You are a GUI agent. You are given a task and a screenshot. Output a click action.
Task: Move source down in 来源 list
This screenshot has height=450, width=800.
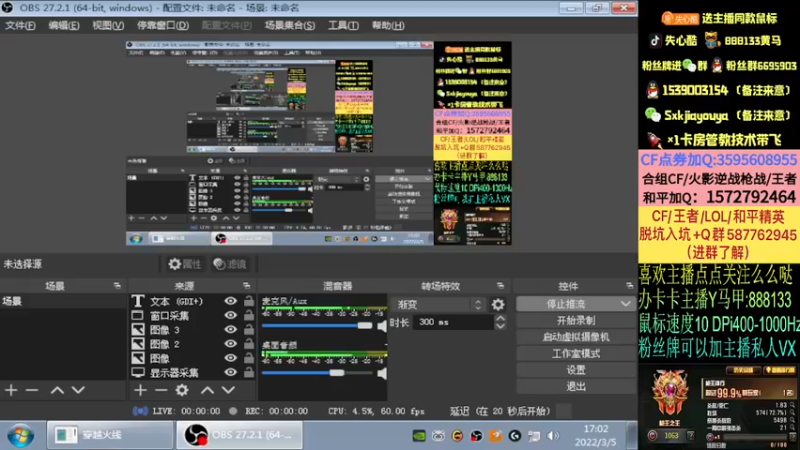click(228, 390)
